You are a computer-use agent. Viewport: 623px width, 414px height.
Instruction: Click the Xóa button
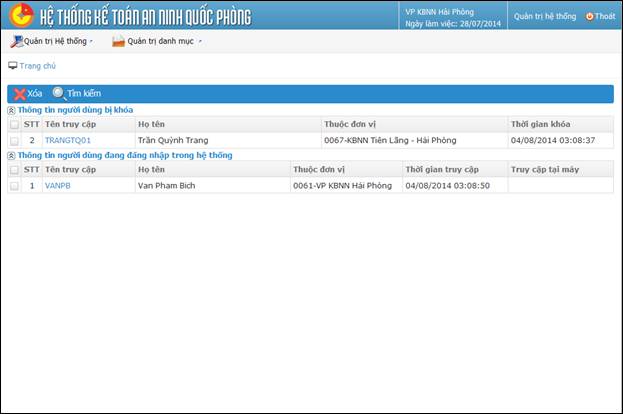tap(28, 94)
